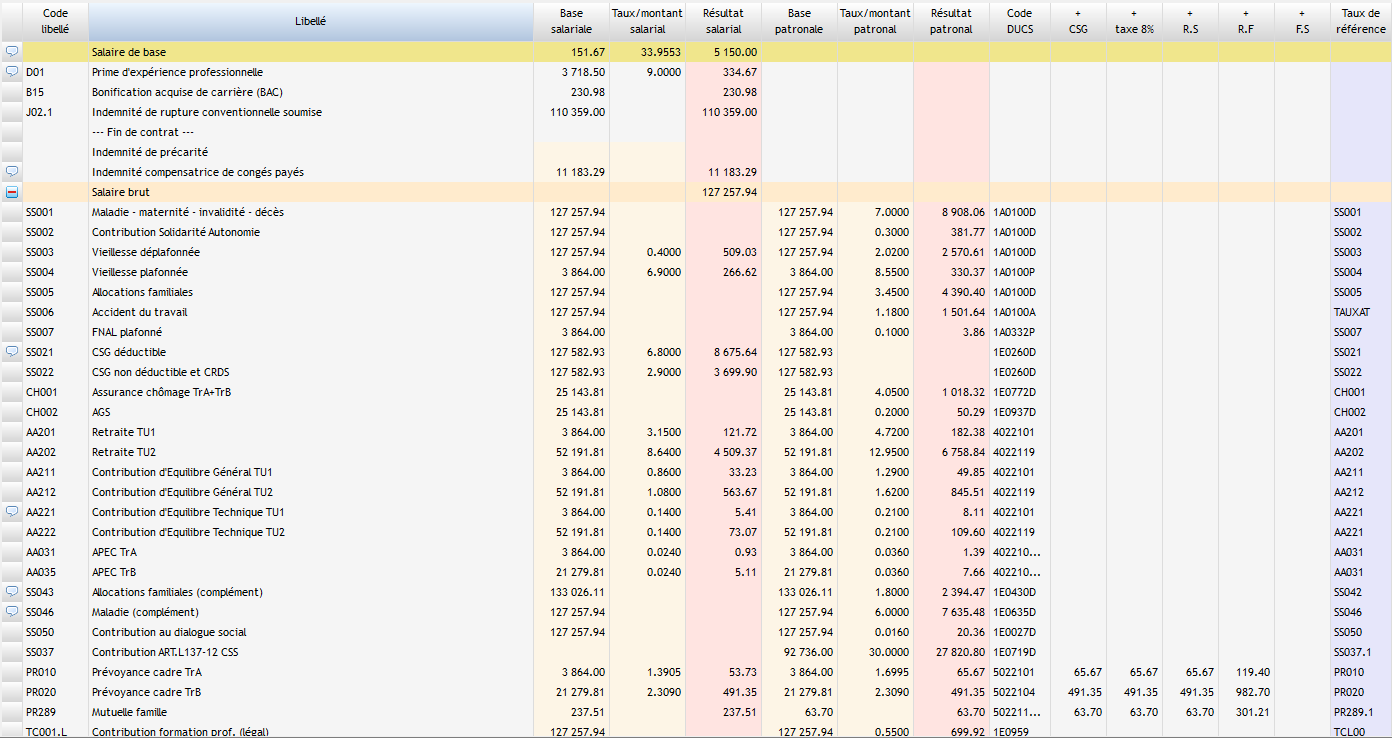This screenshot has width=1392, height=738.
Task: Click the + F.S column header
Action: (x=1302, y=21)
